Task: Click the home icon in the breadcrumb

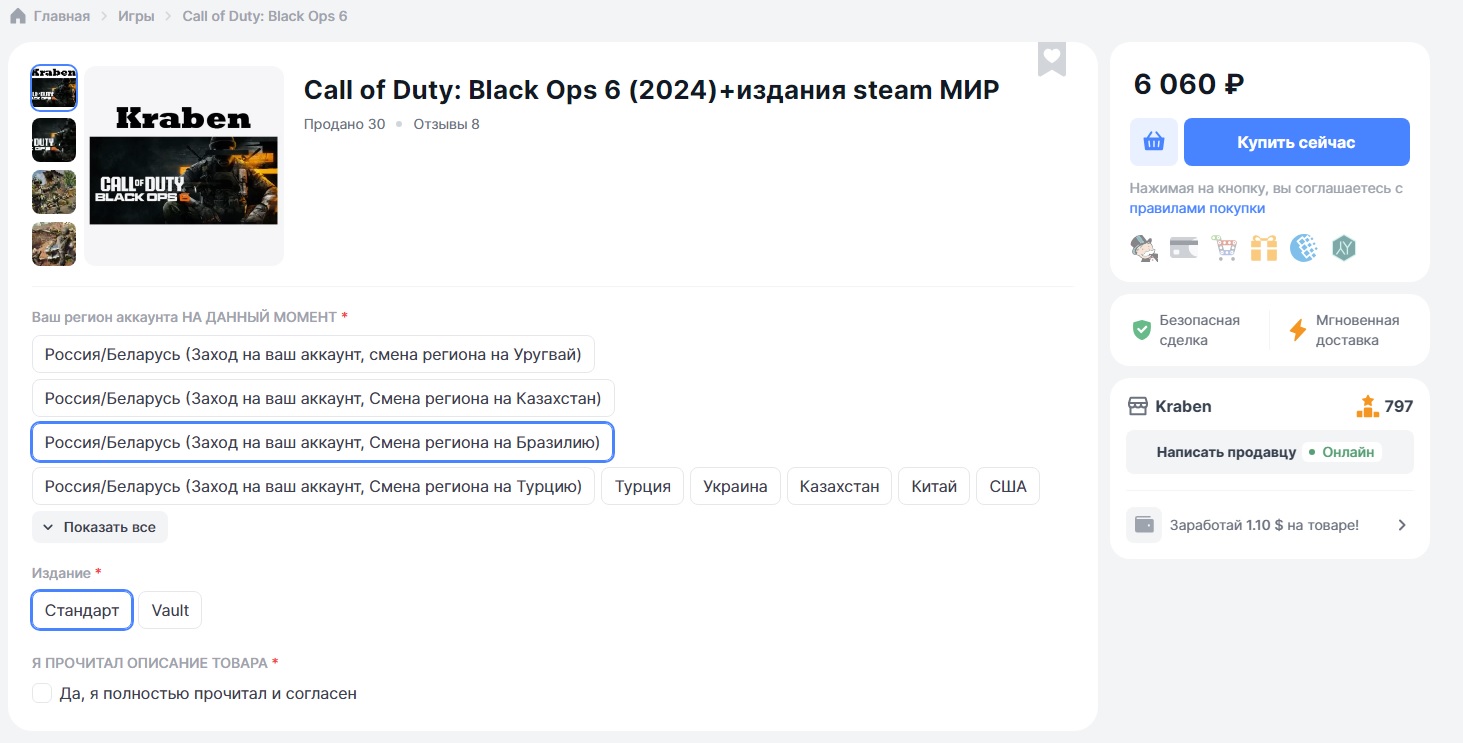Action: pyautogui.click(x=18, y=16)
